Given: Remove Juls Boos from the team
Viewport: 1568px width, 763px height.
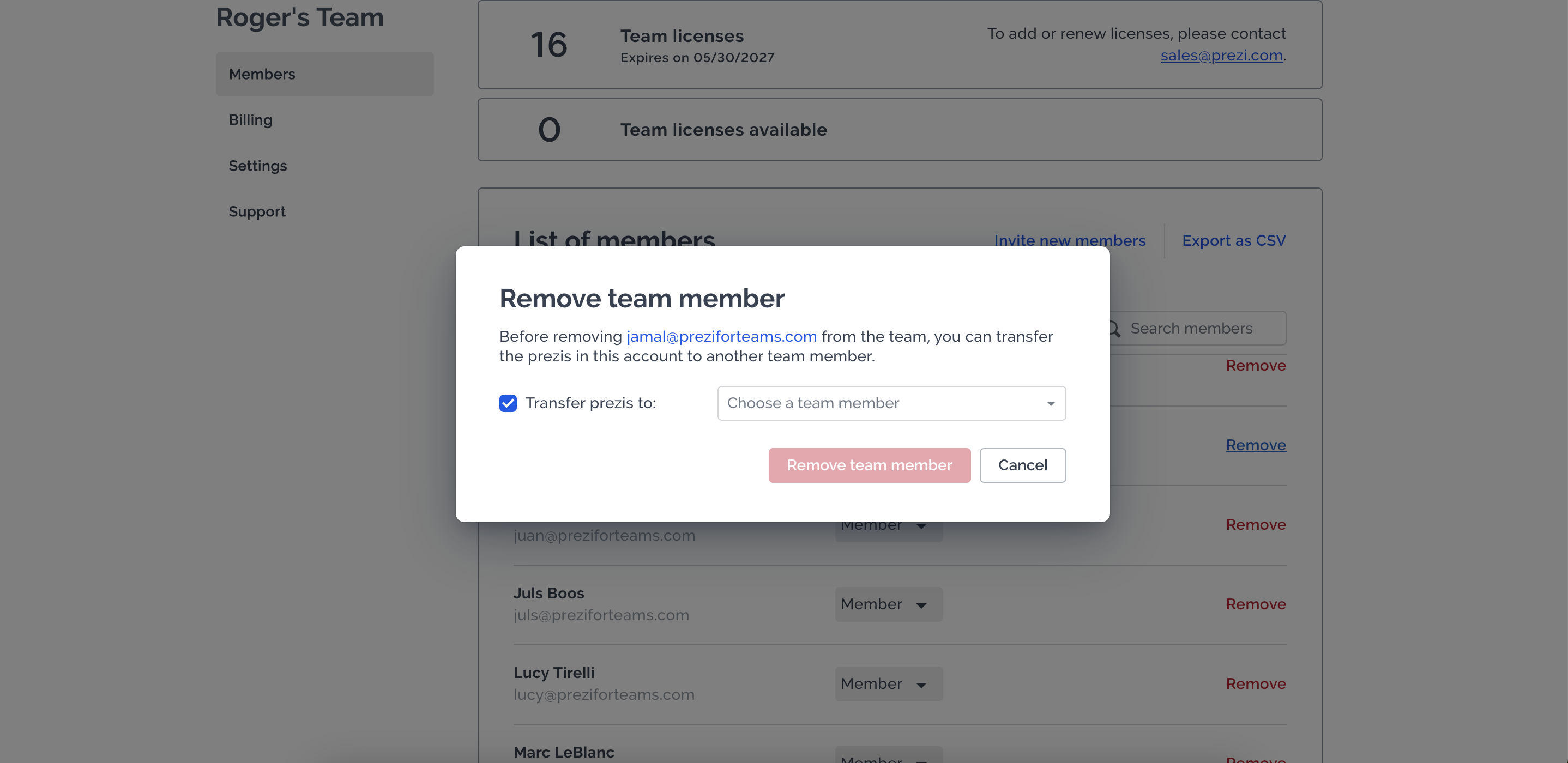Looking at the screenshot, I should tap(1255, 604).
